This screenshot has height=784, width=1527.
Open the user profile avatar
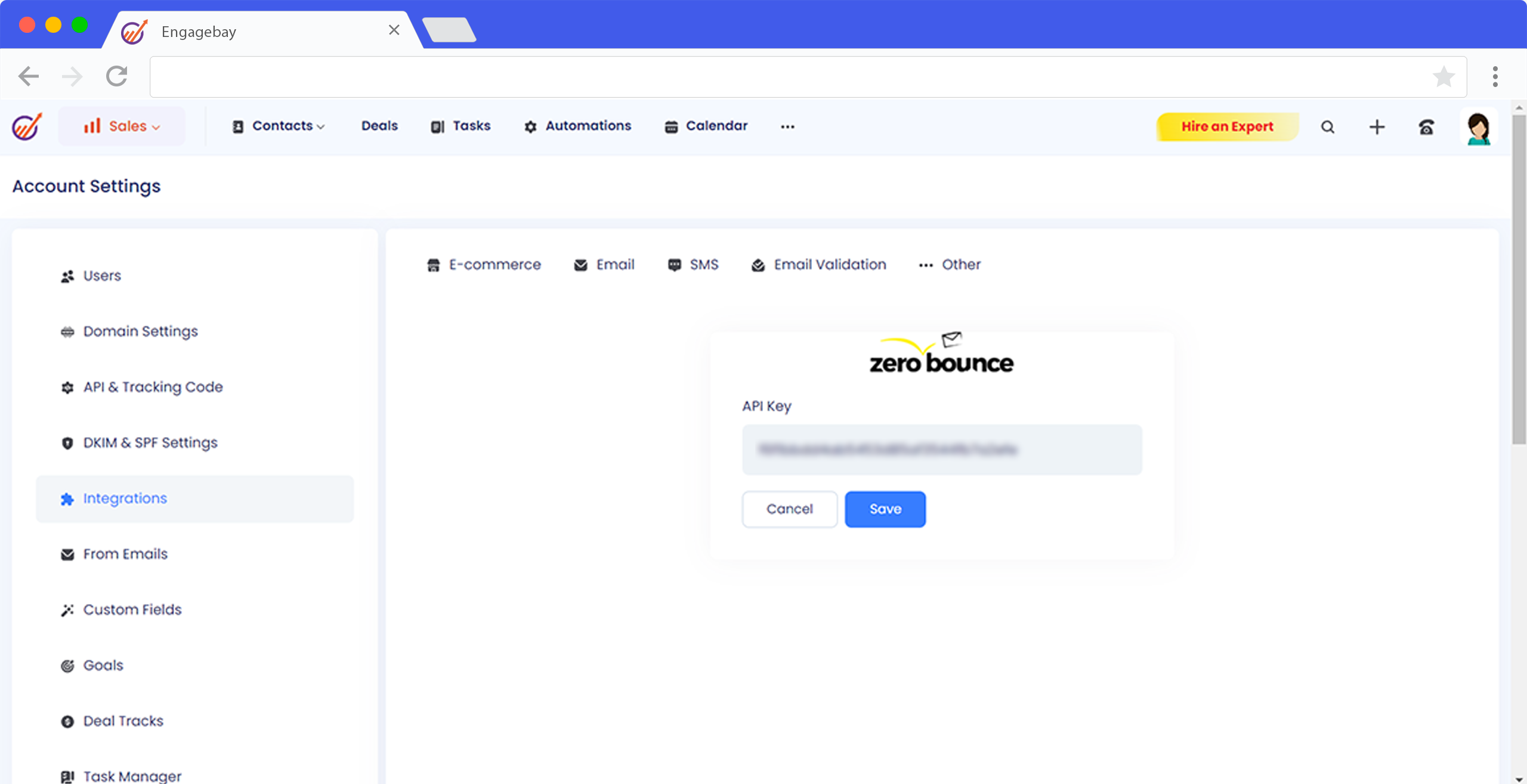(1478, 128)
